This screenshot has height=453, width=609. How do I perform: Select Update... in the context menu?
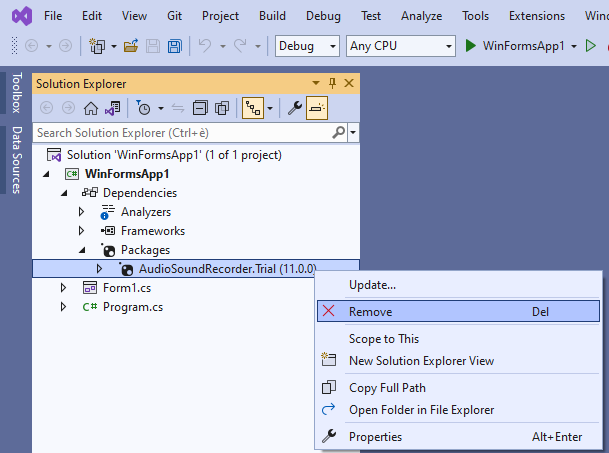(372, 285)
